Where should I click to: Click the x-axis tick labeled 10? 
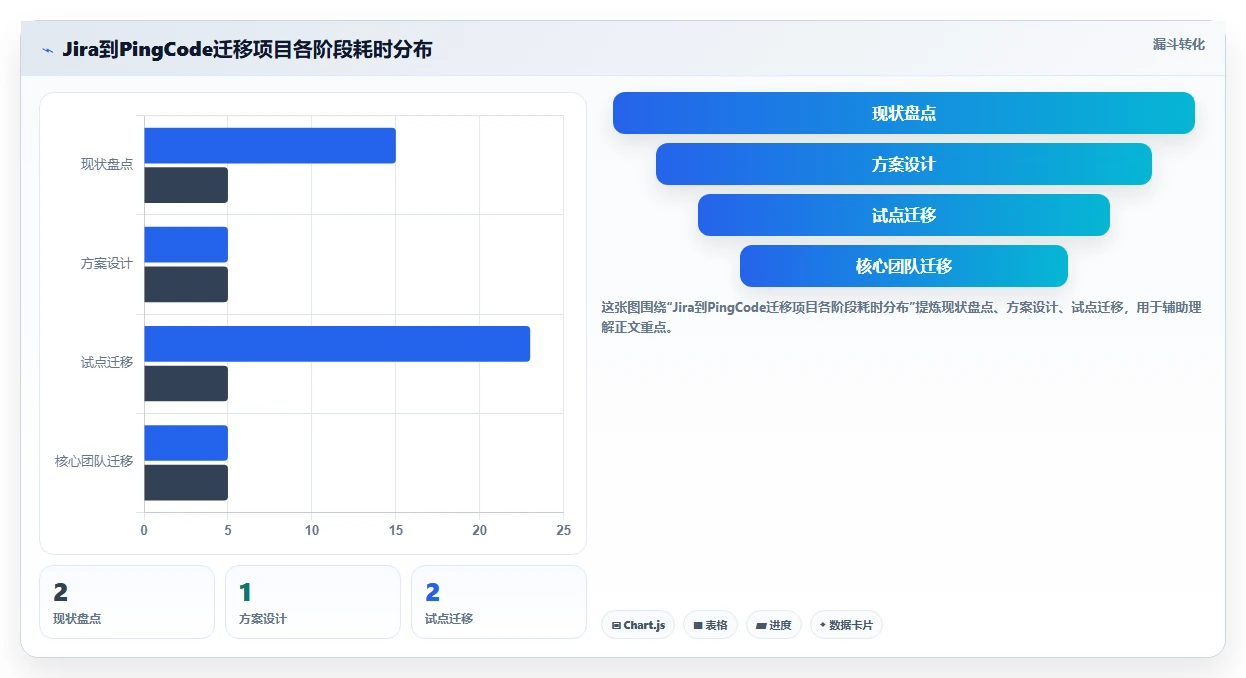[x=312, y=531]
